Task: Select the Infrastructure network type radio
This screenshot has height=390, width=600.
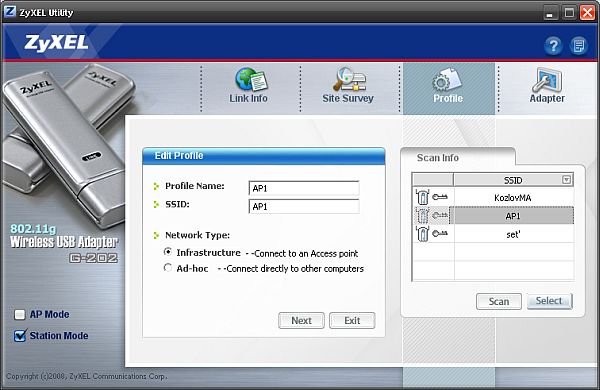Action: pos(168,252)
